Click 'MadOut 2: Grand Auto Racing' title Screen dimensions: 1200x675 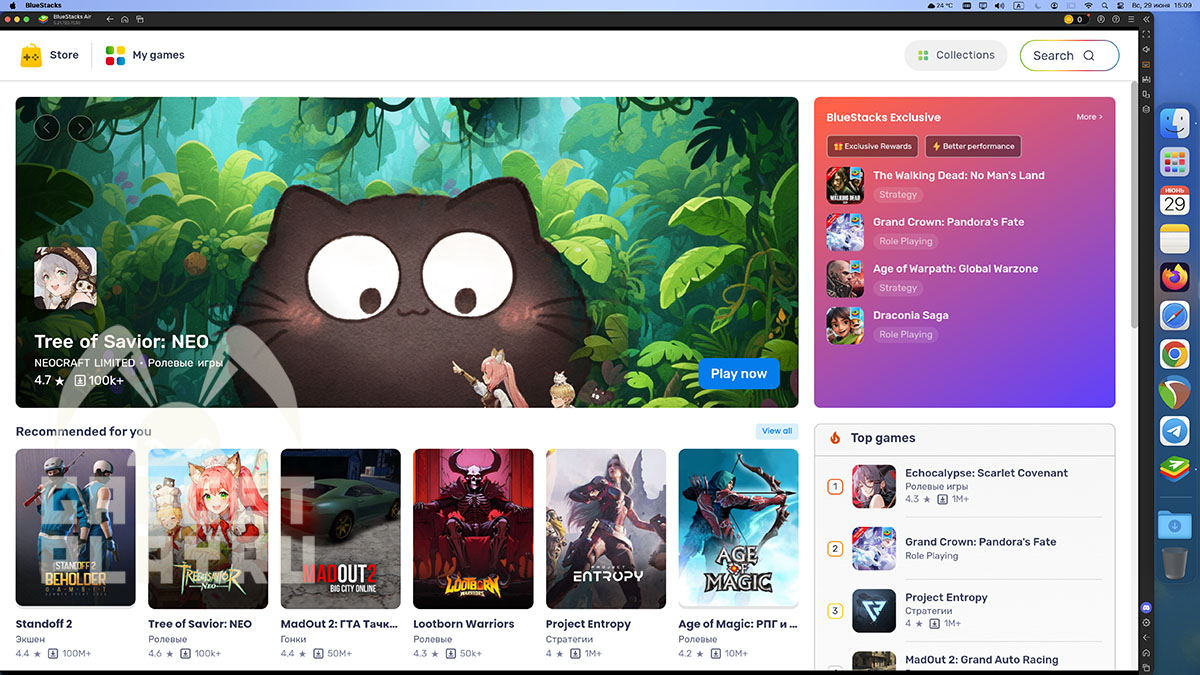click(x=981, y=660)
